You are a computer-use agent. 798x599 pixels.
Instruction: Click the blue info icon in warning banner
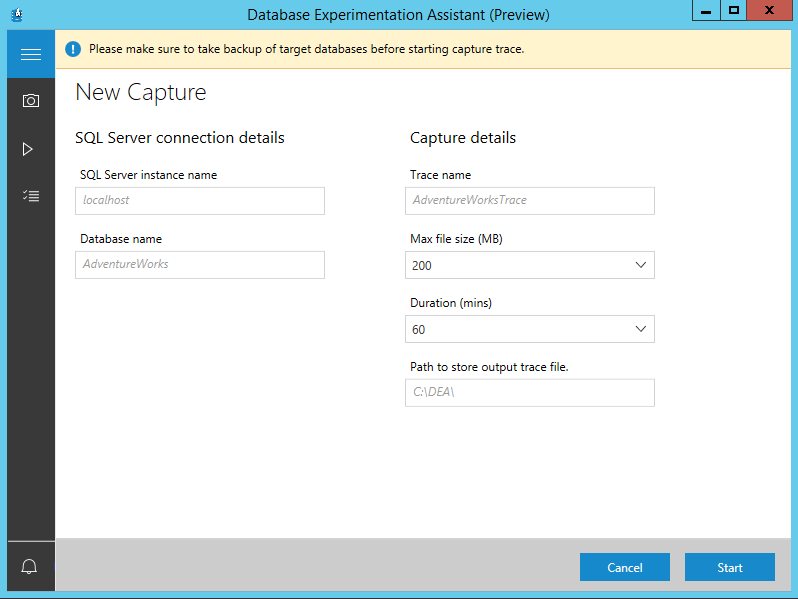pyautogui.click(x=73, y=49)
